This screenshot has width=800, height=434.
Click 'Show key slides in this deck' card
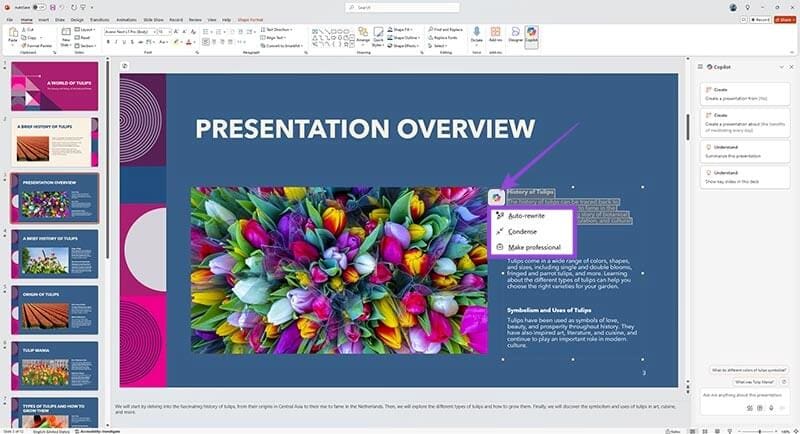click(x=744, y=177)
